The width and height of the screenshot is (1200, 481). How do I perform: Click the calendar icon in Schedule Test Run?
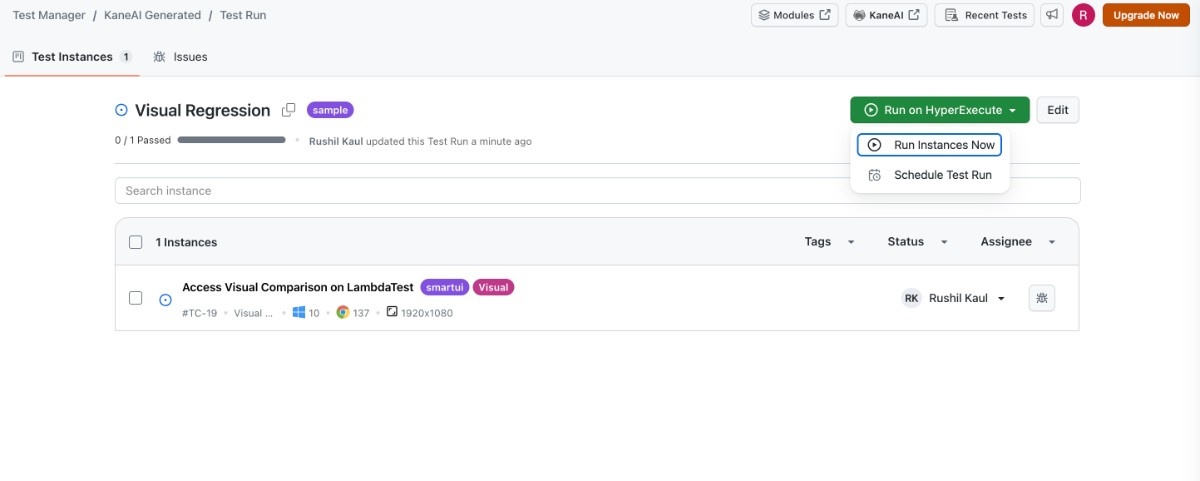pos(874,175)
